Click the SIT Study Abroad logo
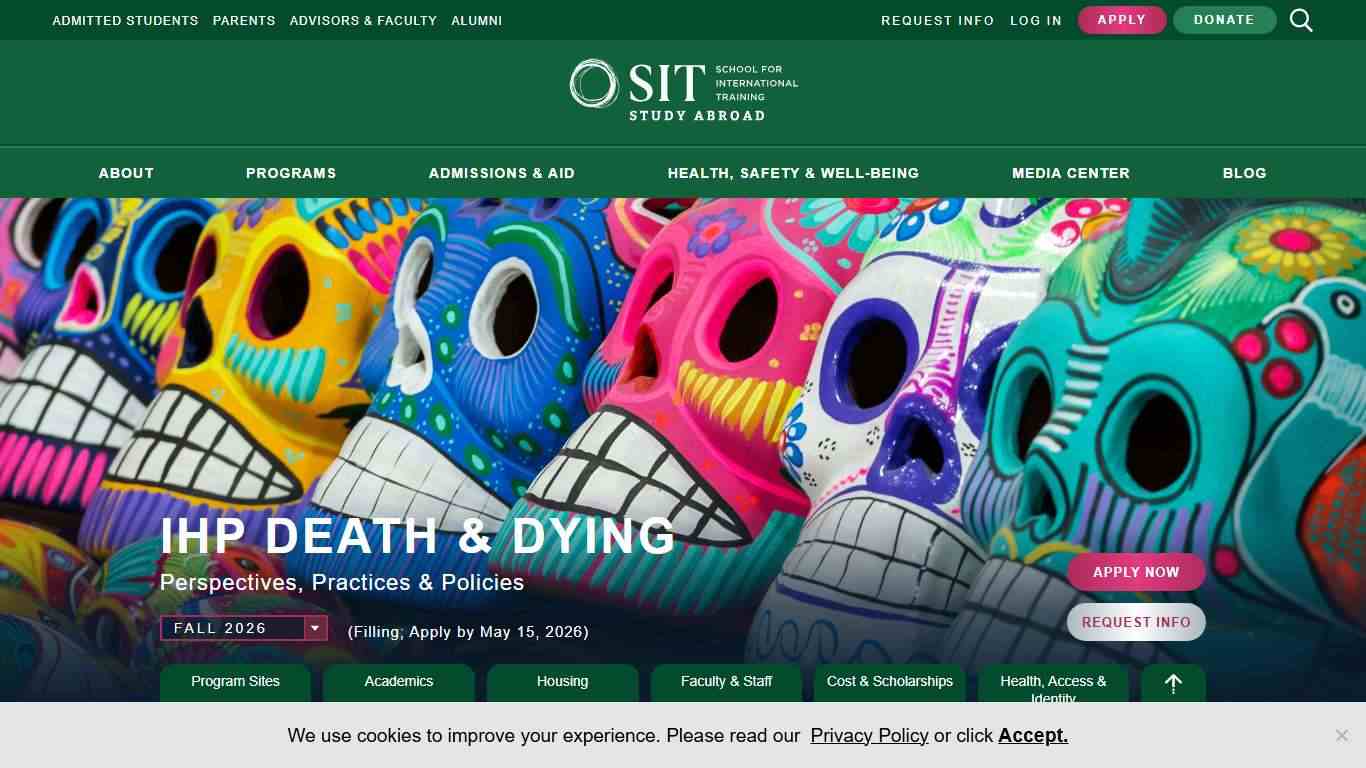The width and height of the screenshot is (1366, 768). click(683, 87)
